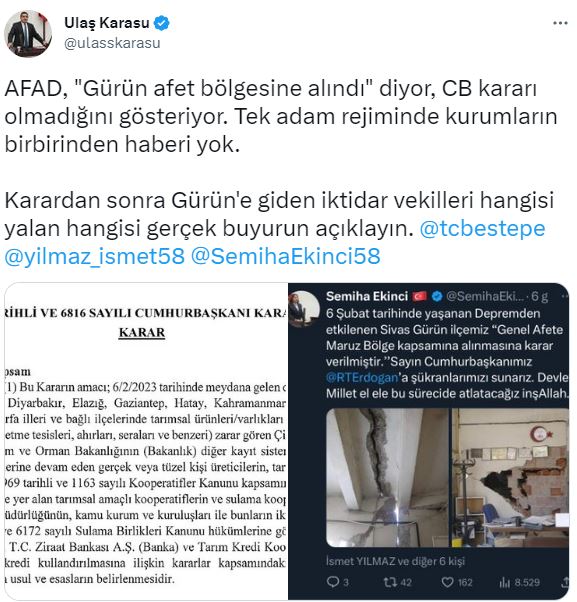View the damaged office brick wall photo
577x602 pixels.
[511, 478]
